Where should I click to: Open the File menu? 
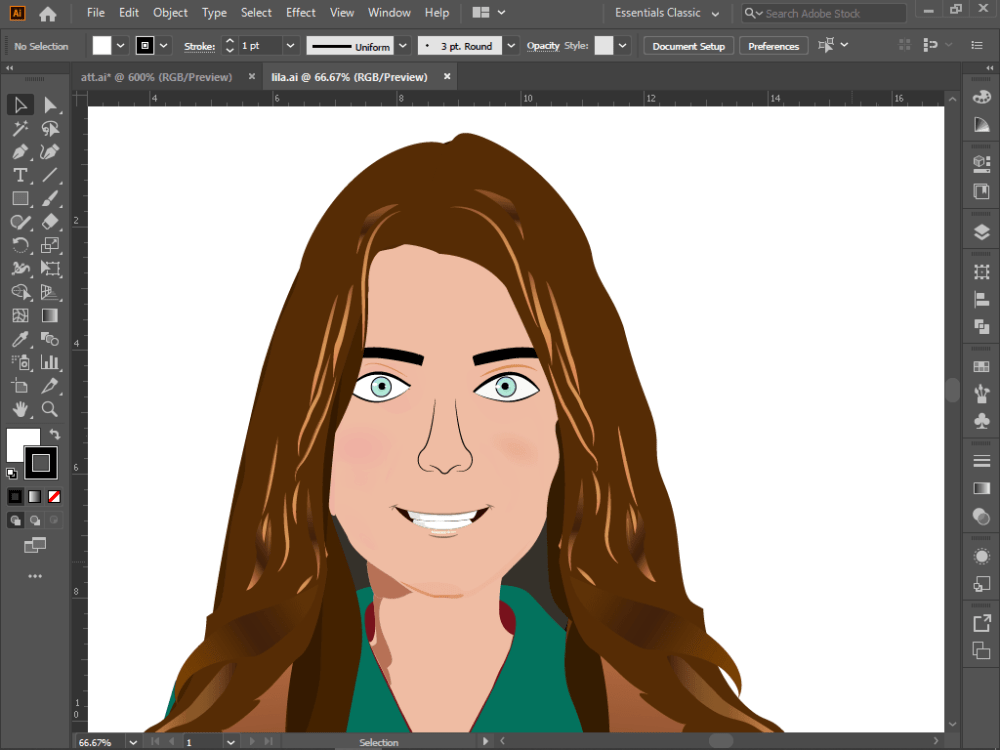point(96,13)
